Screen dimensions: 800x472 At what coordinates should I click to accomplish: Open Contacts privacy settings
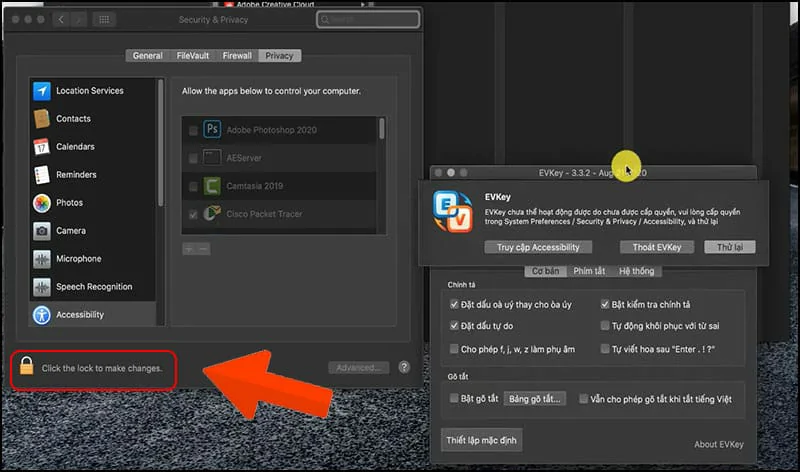(x=73, y=119)
